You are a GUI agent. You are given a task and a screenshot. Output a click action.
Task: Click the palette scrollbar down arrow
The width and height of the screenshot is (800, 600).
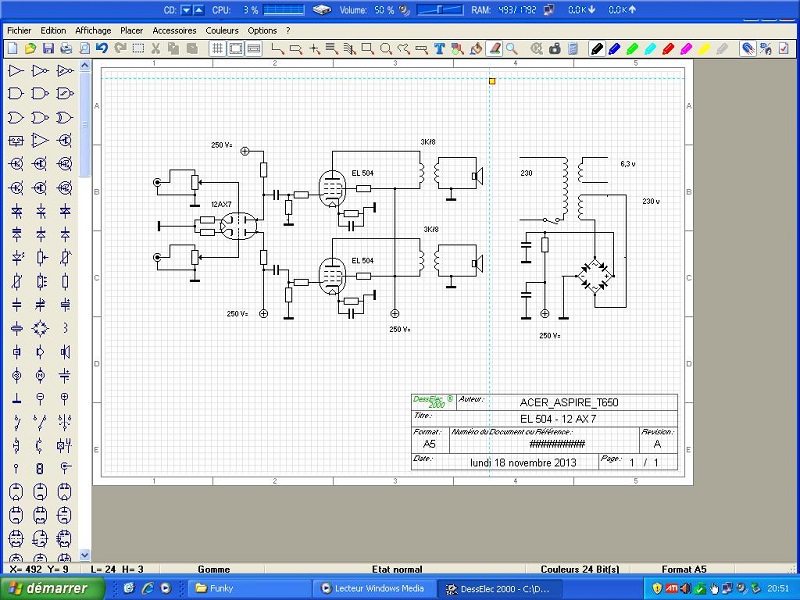85,555
